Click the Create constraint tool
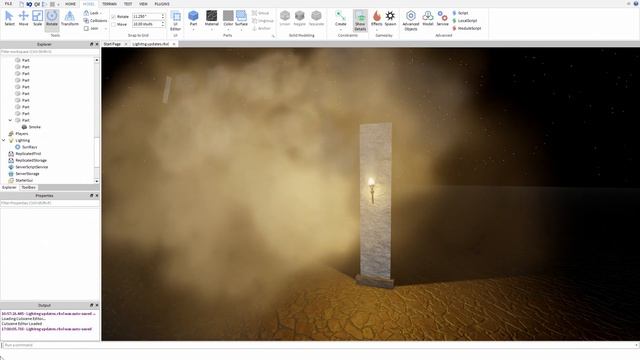This screenshot has width=640, height=360. (340, 18)
